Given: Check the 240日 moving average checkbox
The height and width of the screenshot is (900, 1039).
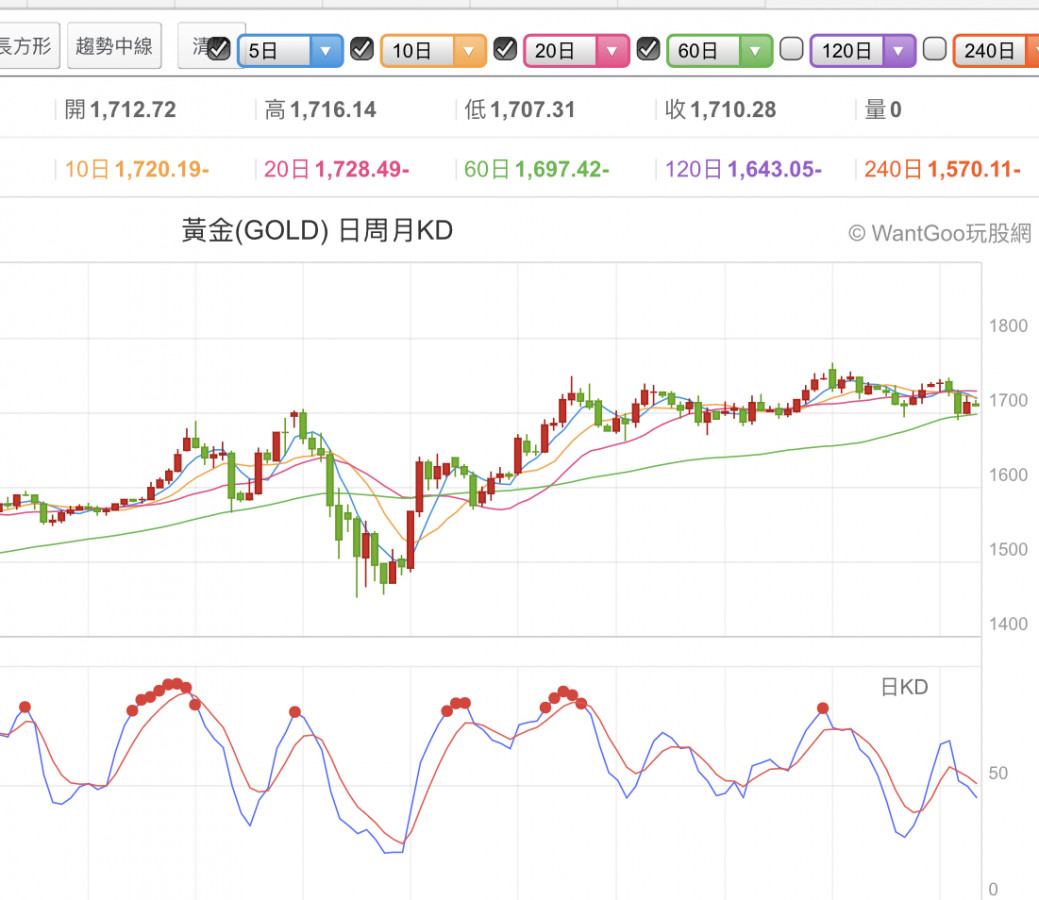Looking at the screenshot, I should [x=935, y=48].
